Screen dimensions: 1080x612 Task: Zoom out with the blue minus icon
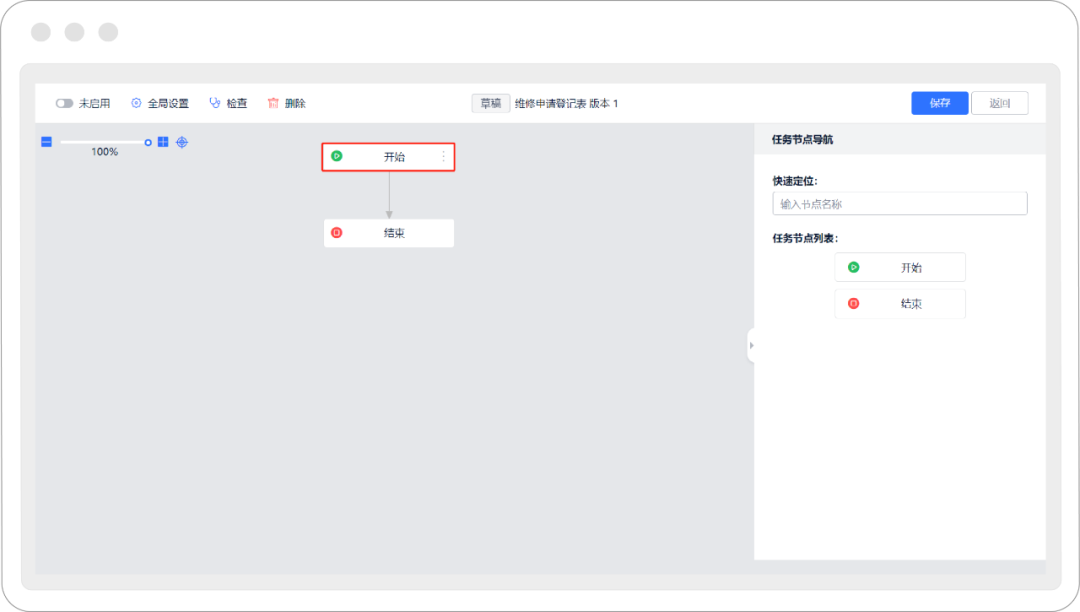[x=46, y=142]
